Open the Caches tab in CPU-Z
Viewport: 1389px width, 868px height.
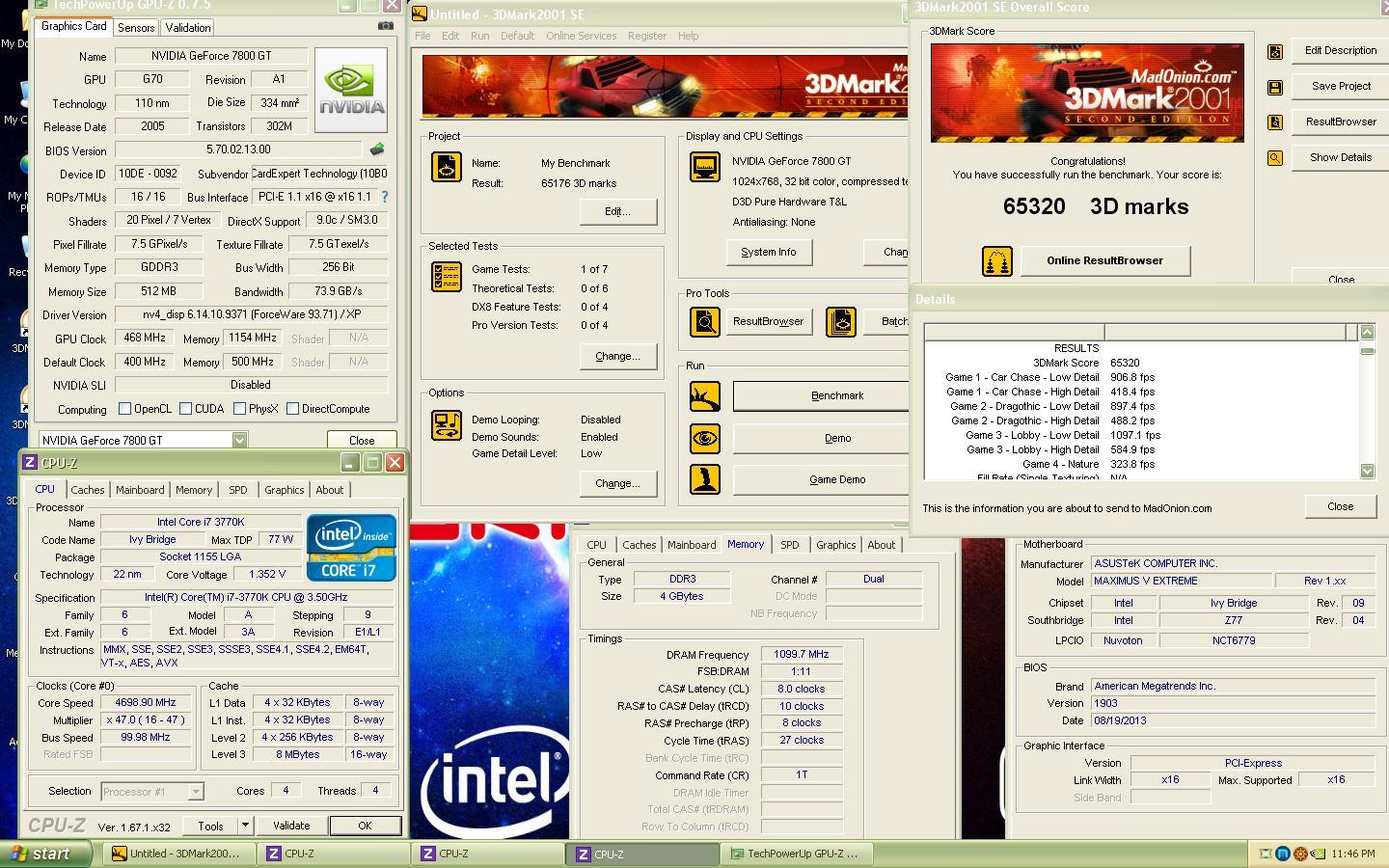point(88,490)
